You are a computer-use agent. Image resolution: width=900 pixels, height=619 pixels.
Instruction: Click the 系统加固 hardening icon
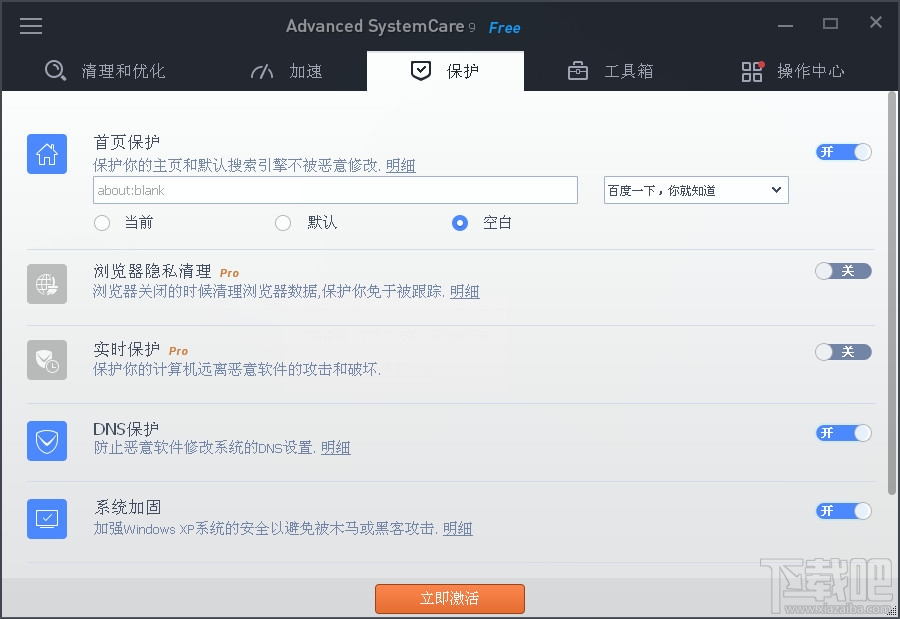coord(46,519)
